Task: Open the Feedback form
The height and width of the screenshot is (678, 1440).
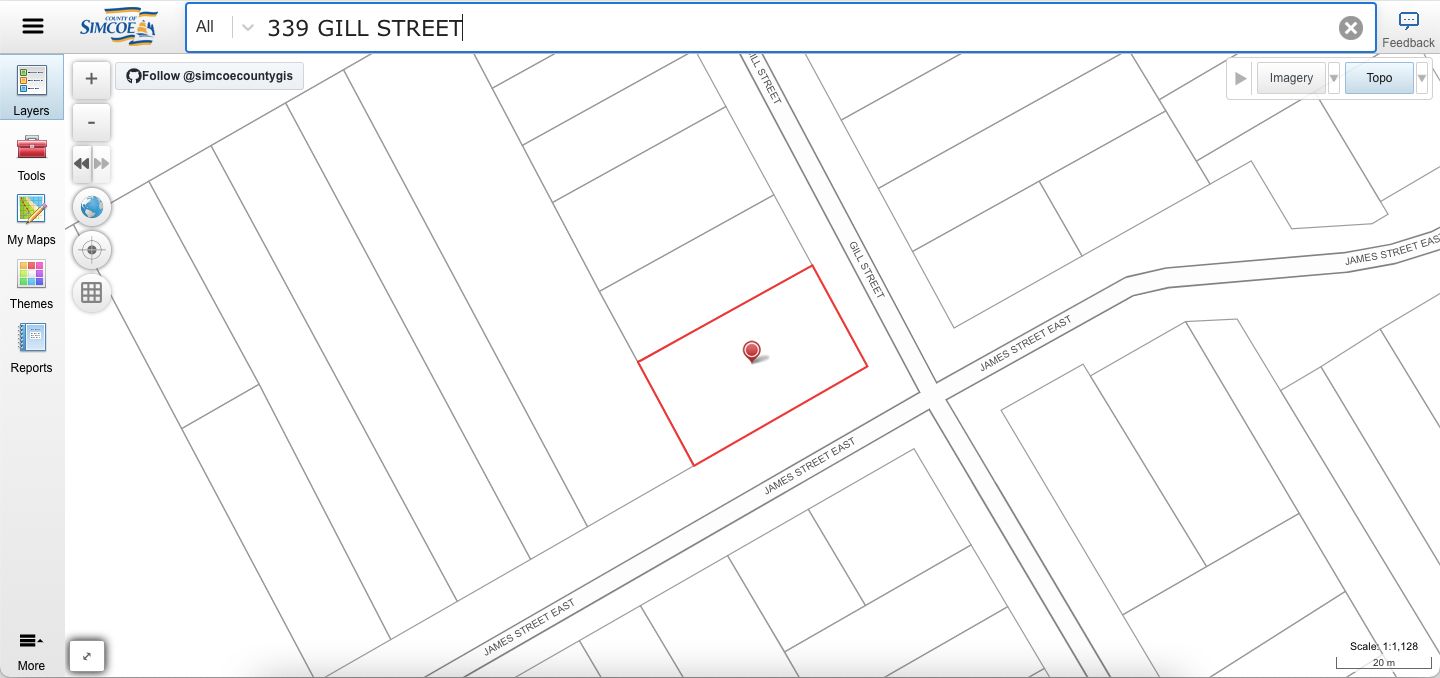Action: coord(1408,29)
